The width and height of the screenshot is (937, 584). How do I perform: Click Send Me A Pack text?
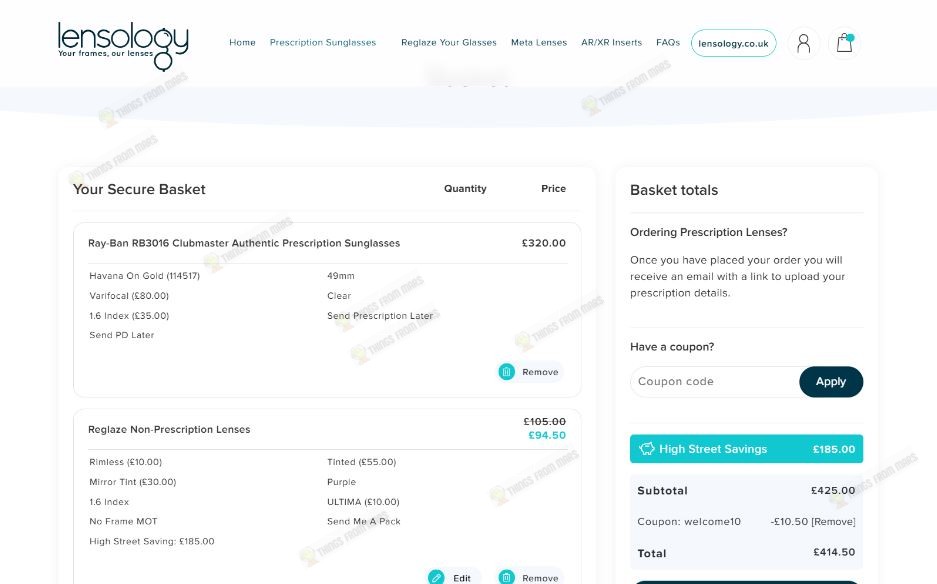click(x=364, y=521)
